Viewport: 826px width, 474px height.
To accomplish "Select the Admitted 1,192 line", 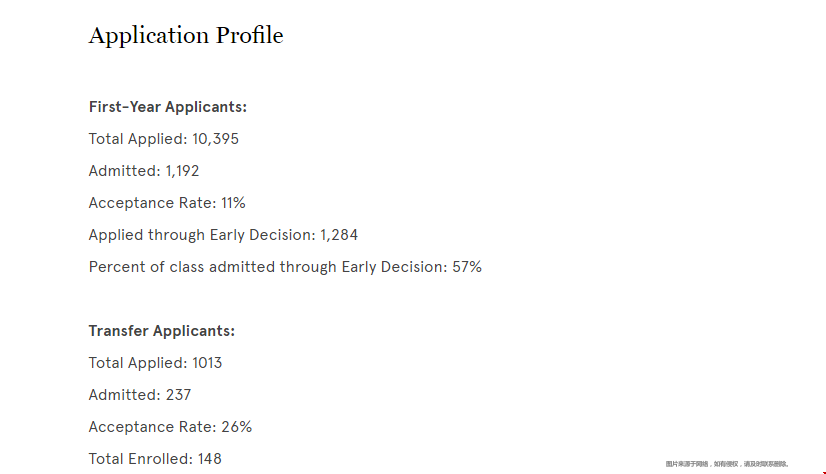I will (144, 171).
